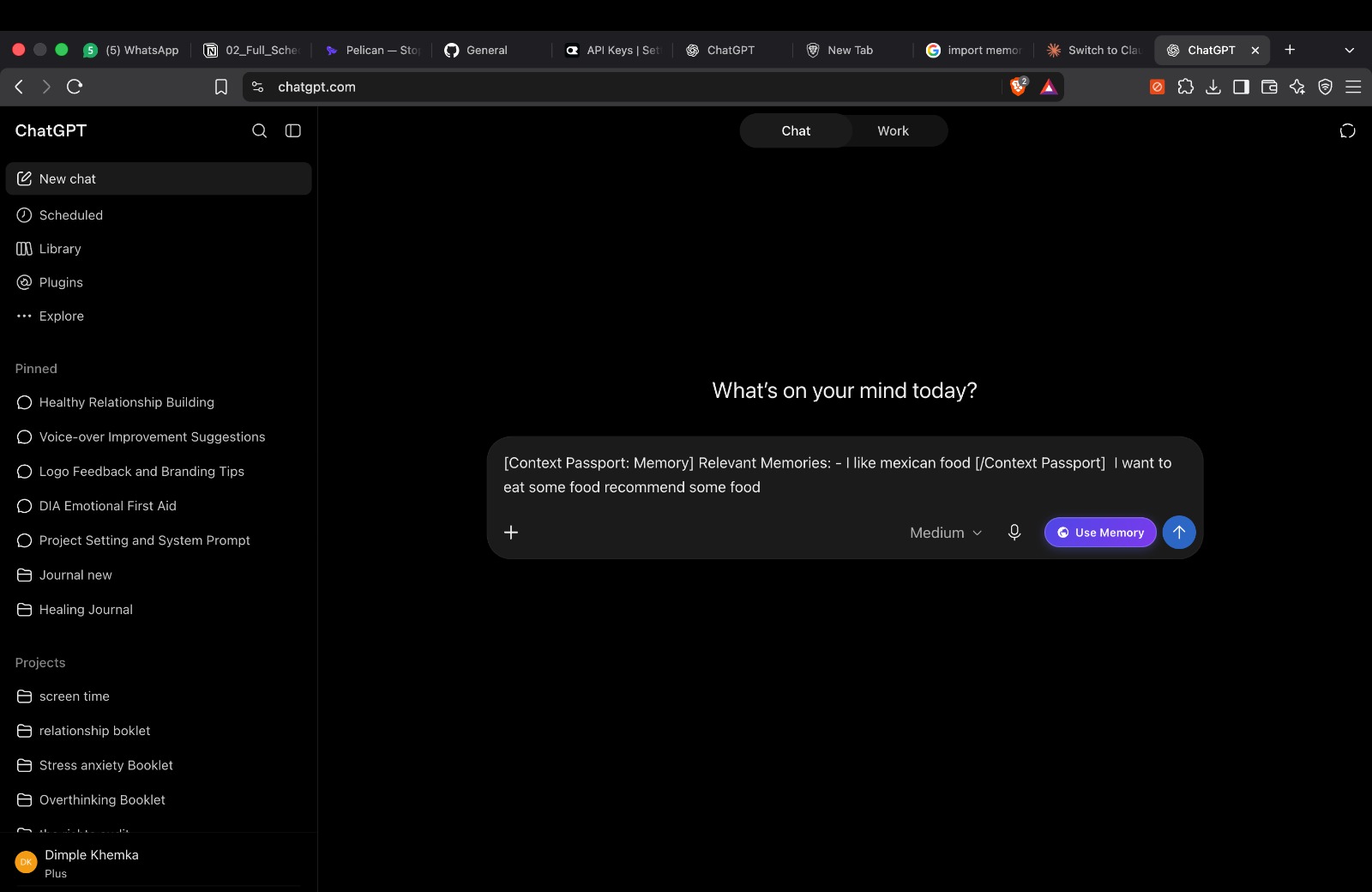Expand the Explore menu in the sidebar
This screenshot has width=1372, height=892.
[159, 316]
